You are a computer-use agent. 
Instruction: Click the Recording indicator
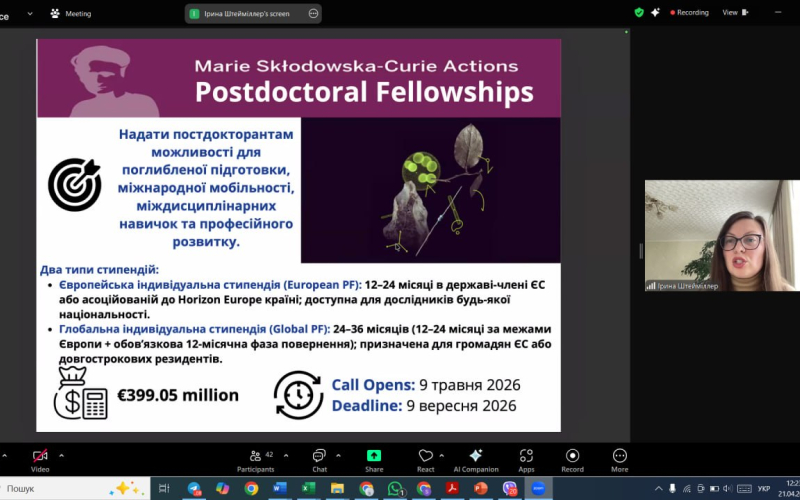tap(689, 13)
